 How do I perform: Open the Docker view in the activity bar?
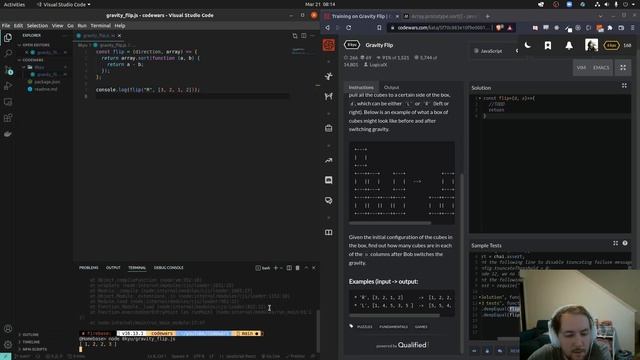[8, 134]
